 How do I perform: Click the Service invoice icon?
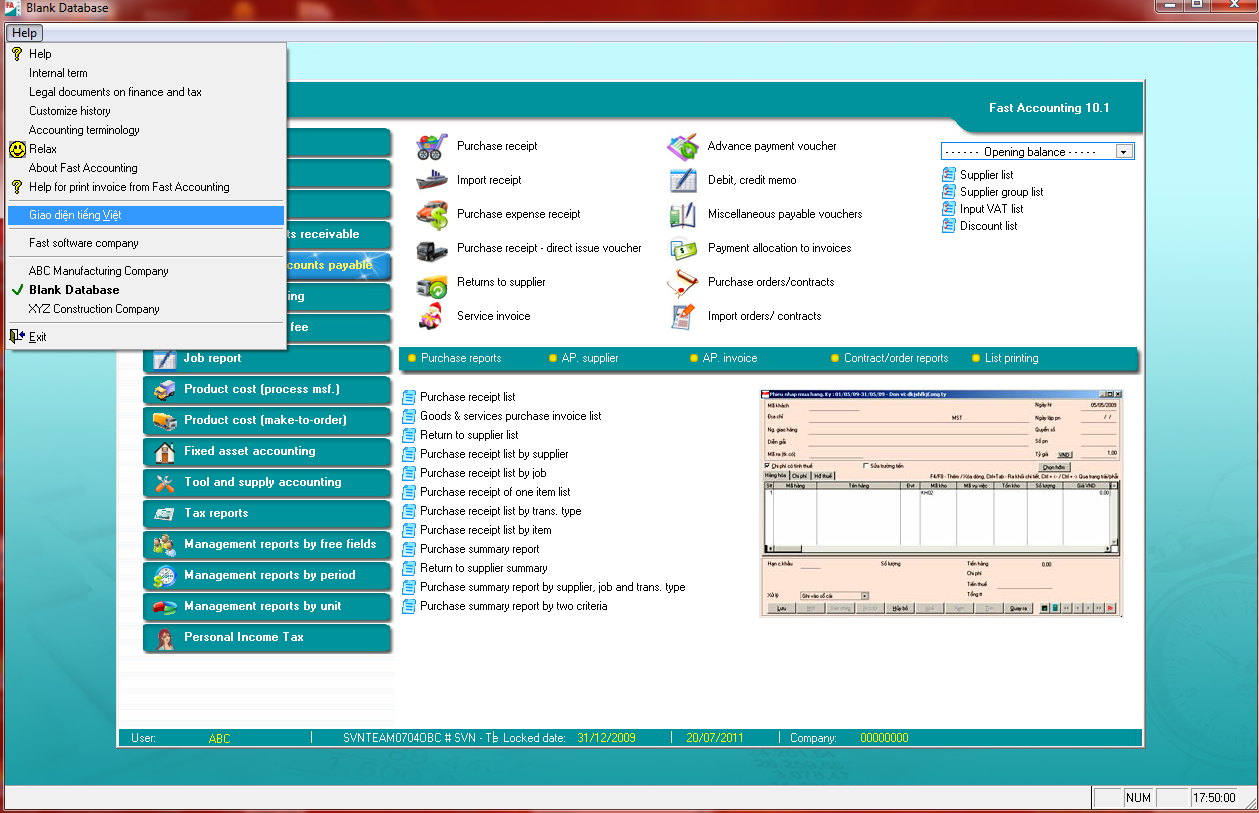tap(432, 316)
